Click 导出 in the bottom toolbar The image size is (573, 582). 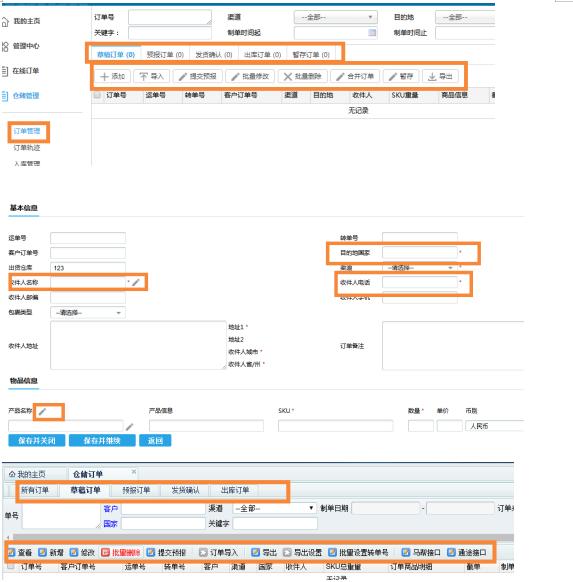(x=264, y=552)
